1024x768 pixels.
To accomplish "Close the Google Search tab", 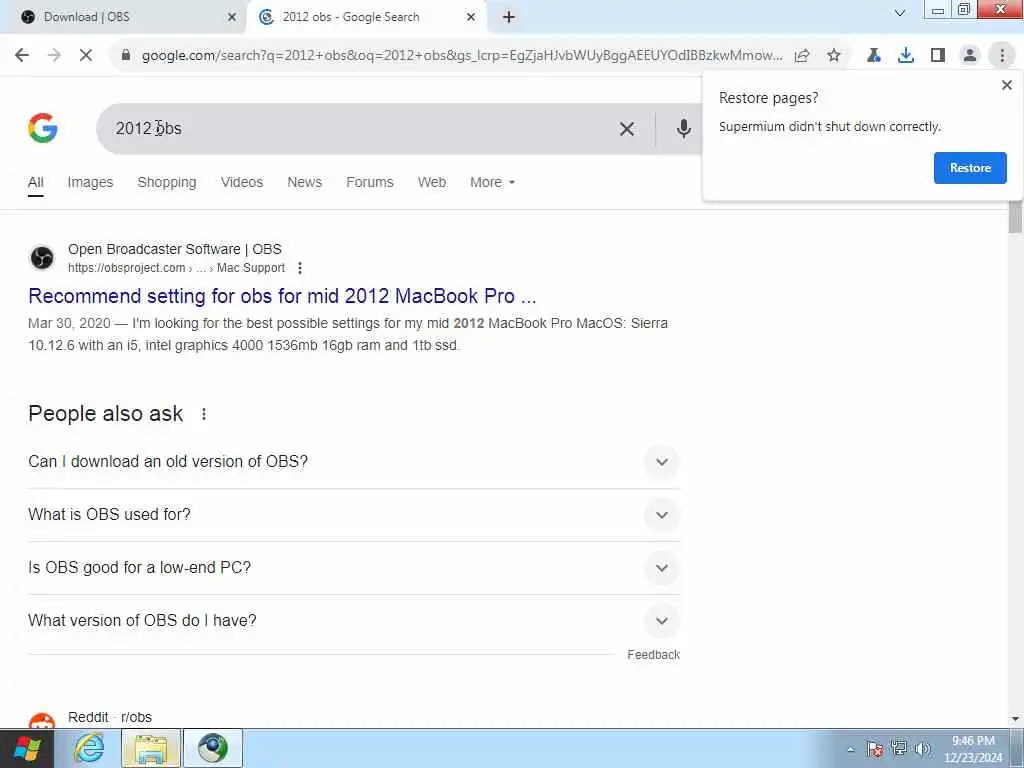I will tap(471, 18).
